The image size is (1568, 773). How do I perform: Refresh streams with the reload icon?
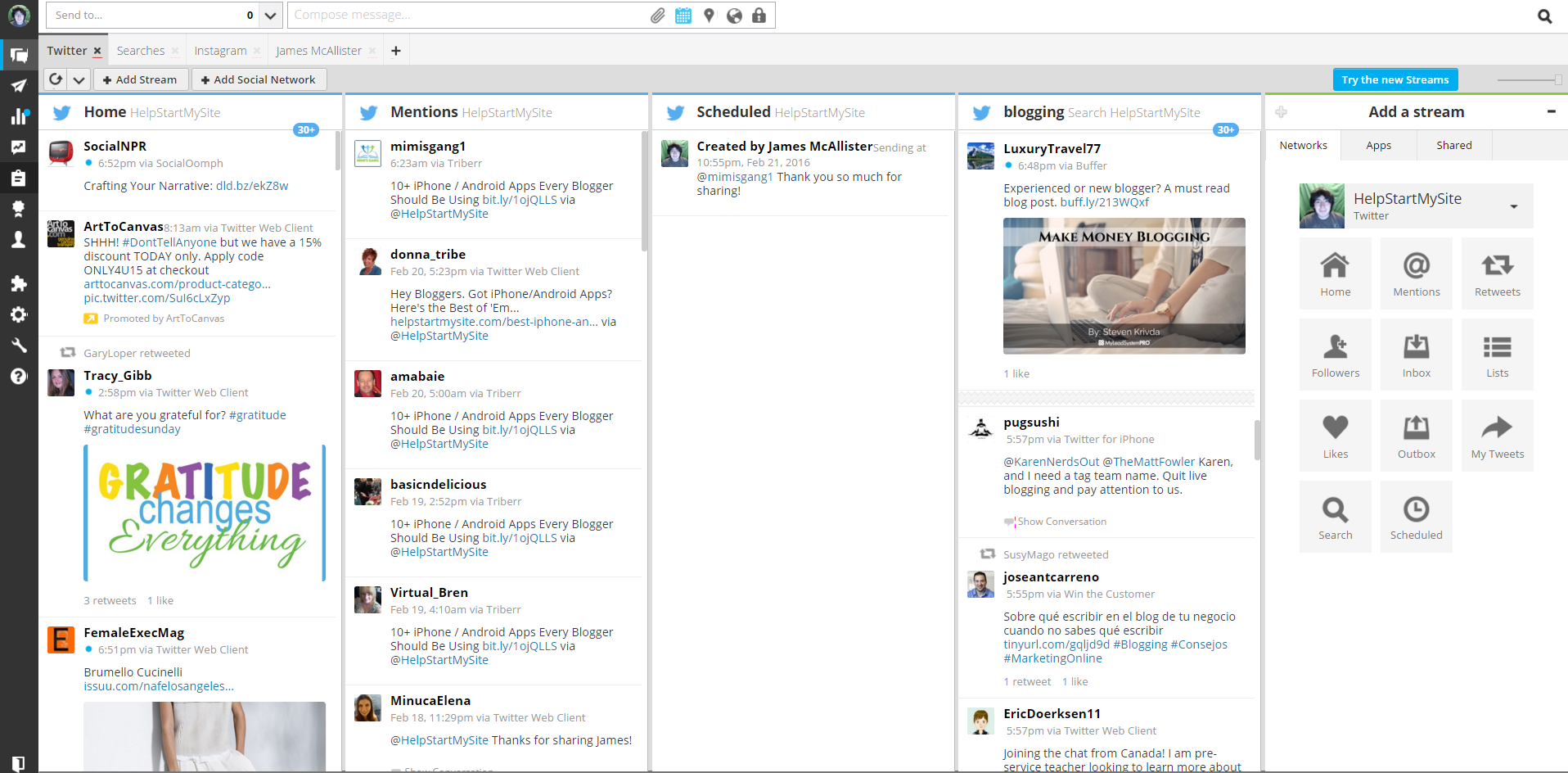pyautogui.click(x=56, y=79)
